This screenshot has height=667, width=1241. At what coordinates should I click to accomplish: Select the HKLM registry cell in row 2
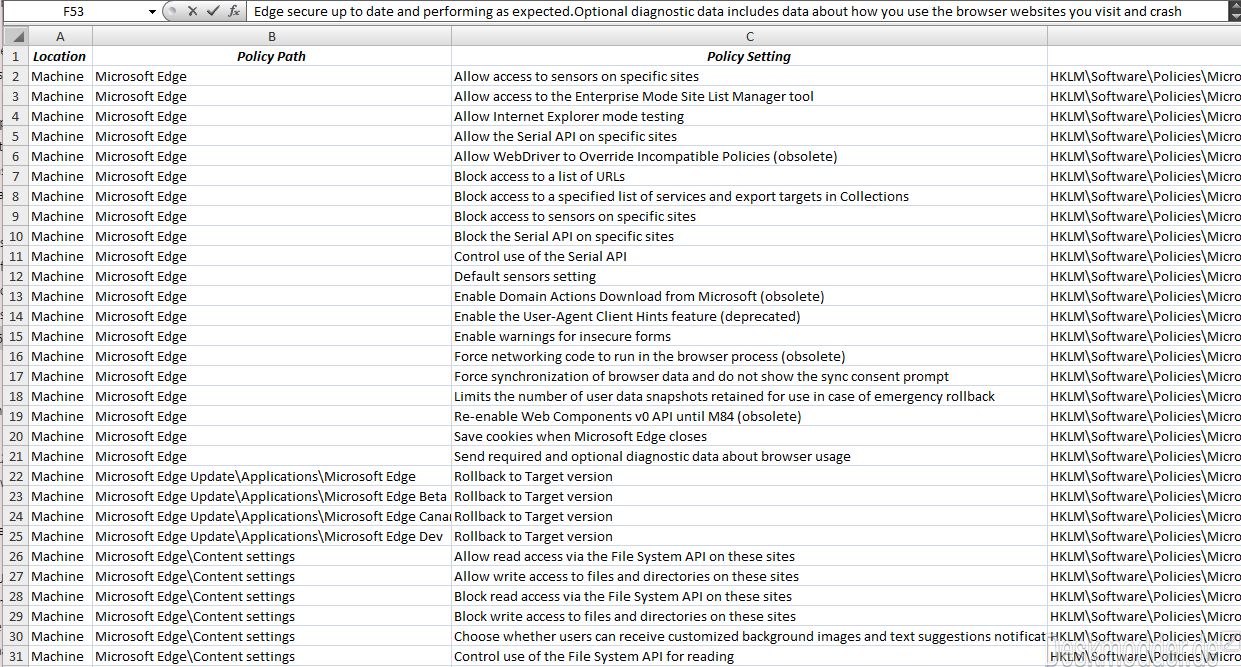pos(1144,76)
